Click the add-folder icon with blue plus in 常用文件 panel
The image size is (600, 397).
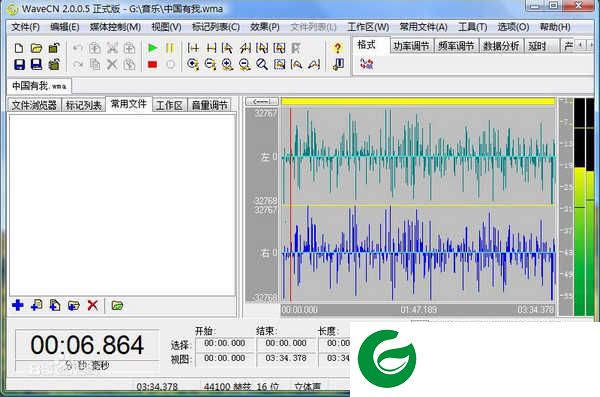click(x=74, y=305)
